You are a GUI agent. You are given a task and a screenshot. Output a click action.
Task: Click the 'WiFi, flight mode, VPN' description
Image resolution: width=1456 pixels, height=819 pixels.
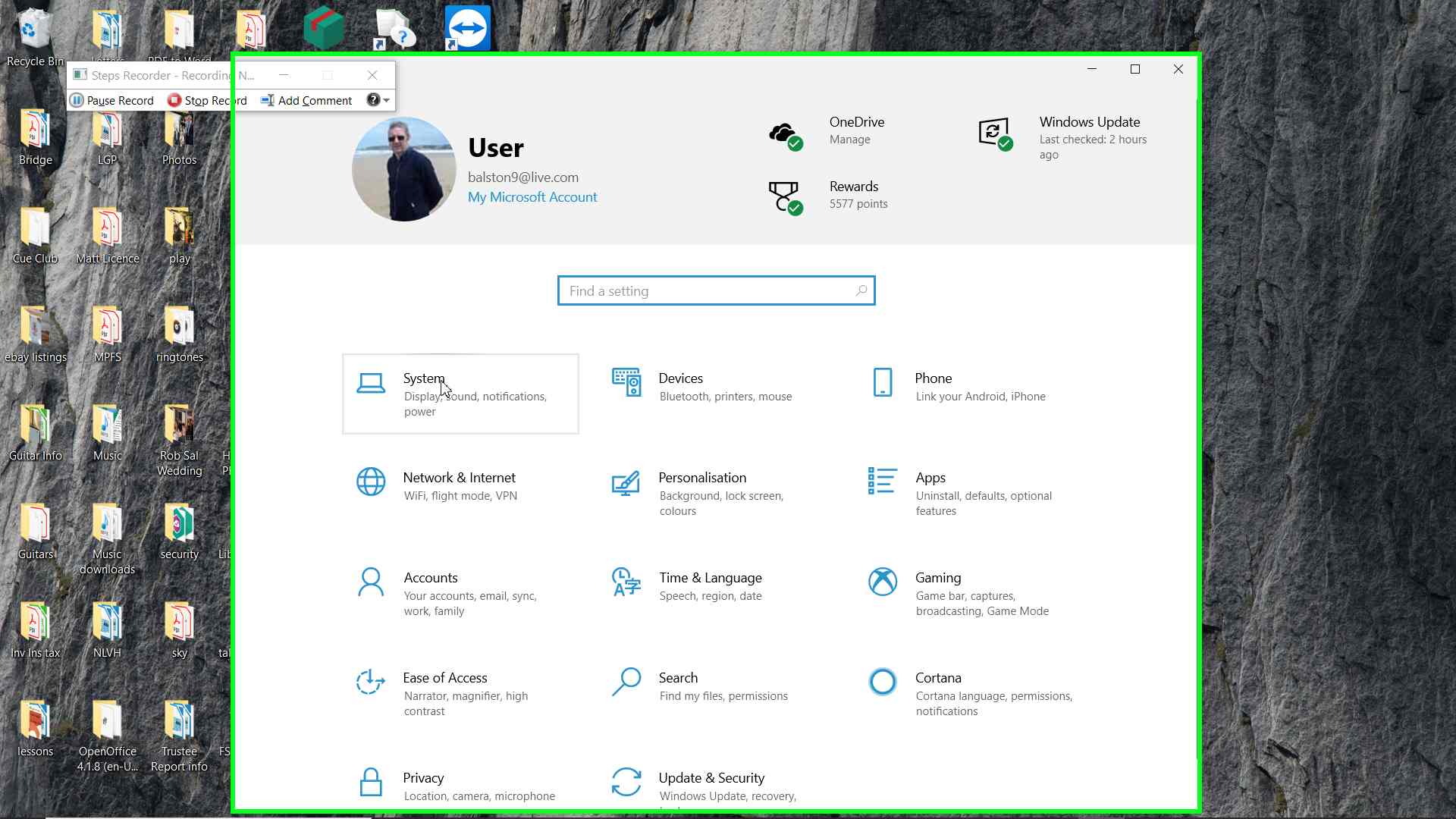tap(460, 496)
